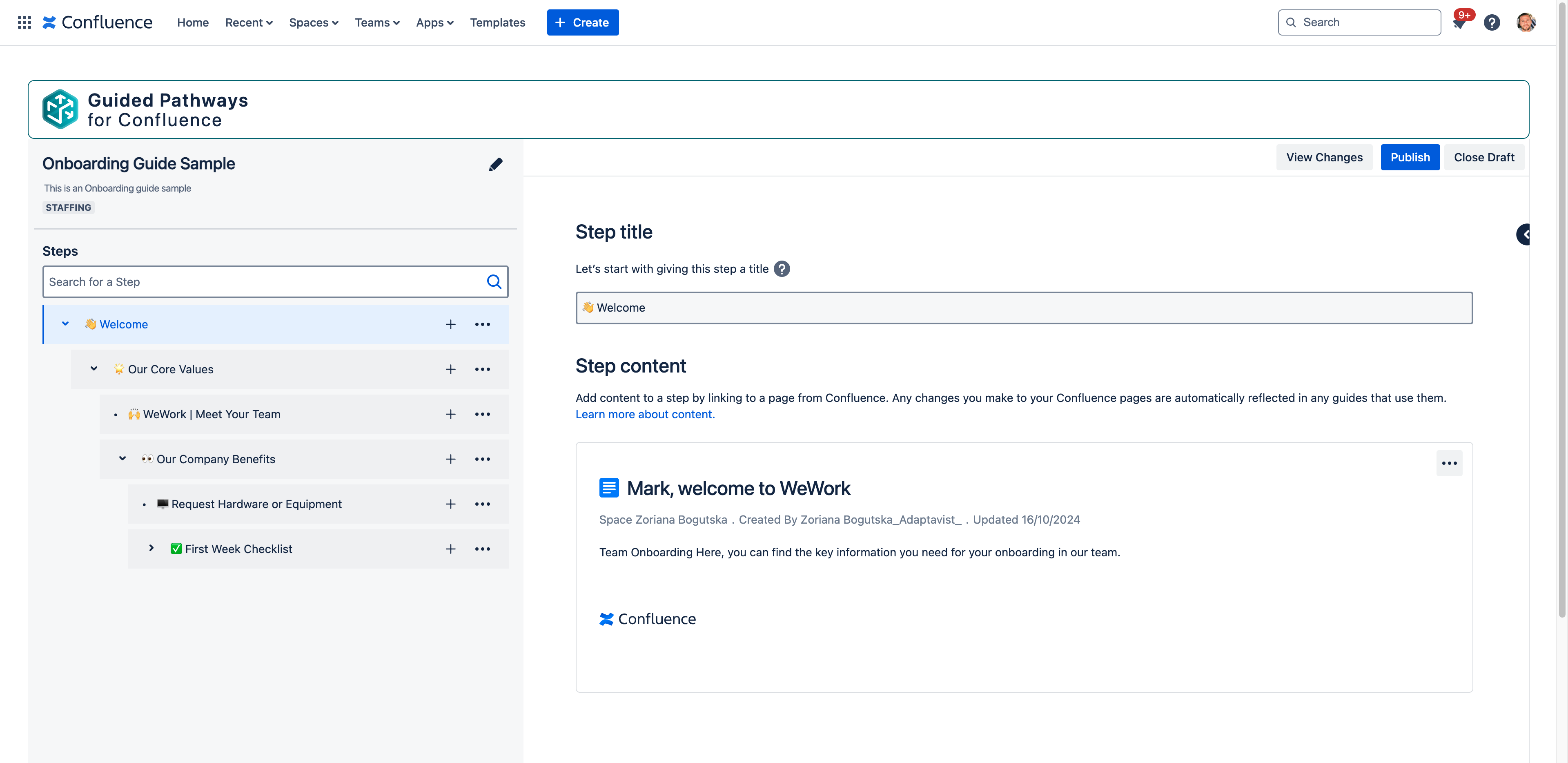Open the Recent dropdown menu
Screen dimensions: 1568x763
pyautogui.click(x=248, y=22)
